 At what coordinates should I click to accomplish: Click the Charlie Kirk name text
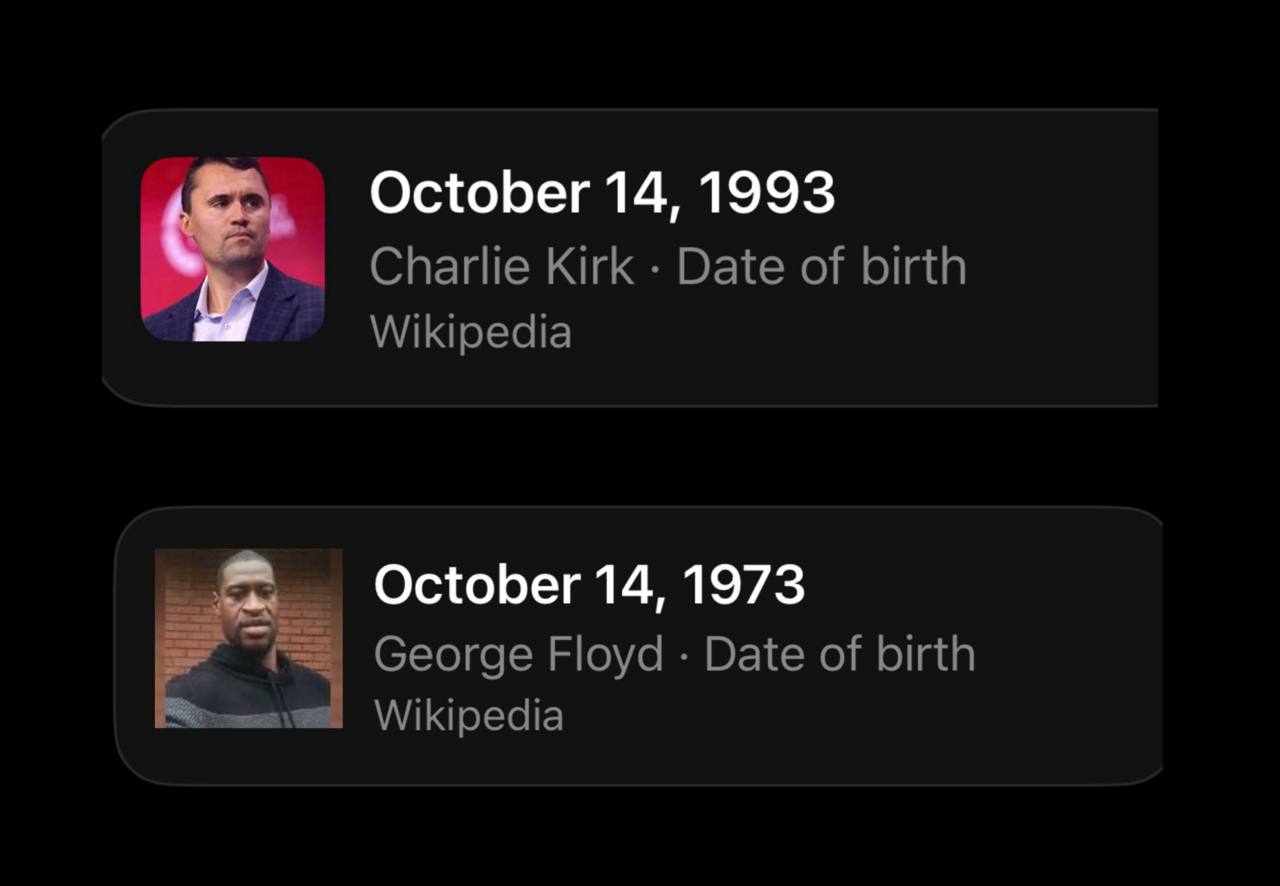pos(502,267)
